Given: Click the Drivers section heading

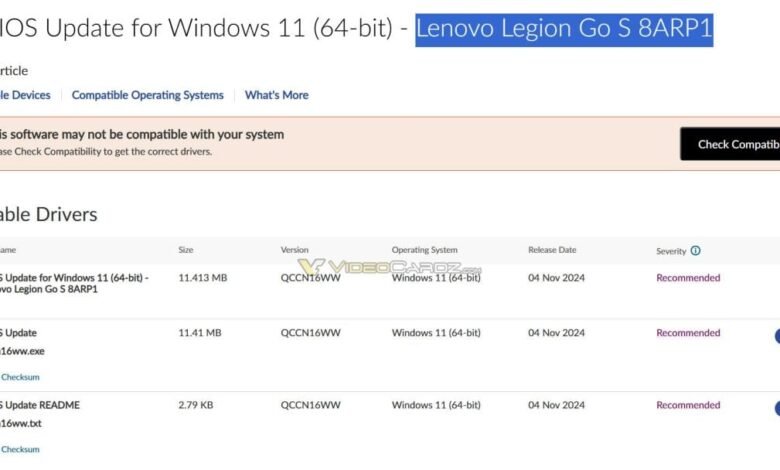Looking at the screenshot, I should pyautogui.click(x=49, y=214).
